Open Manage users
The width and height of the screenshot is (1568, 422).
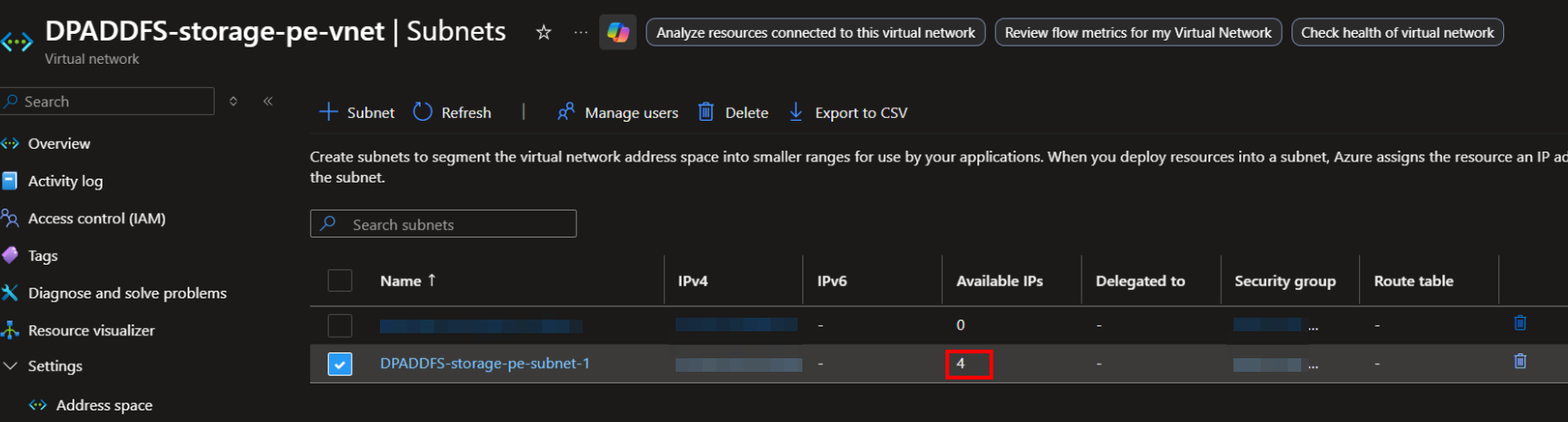(x=618, y=113)
